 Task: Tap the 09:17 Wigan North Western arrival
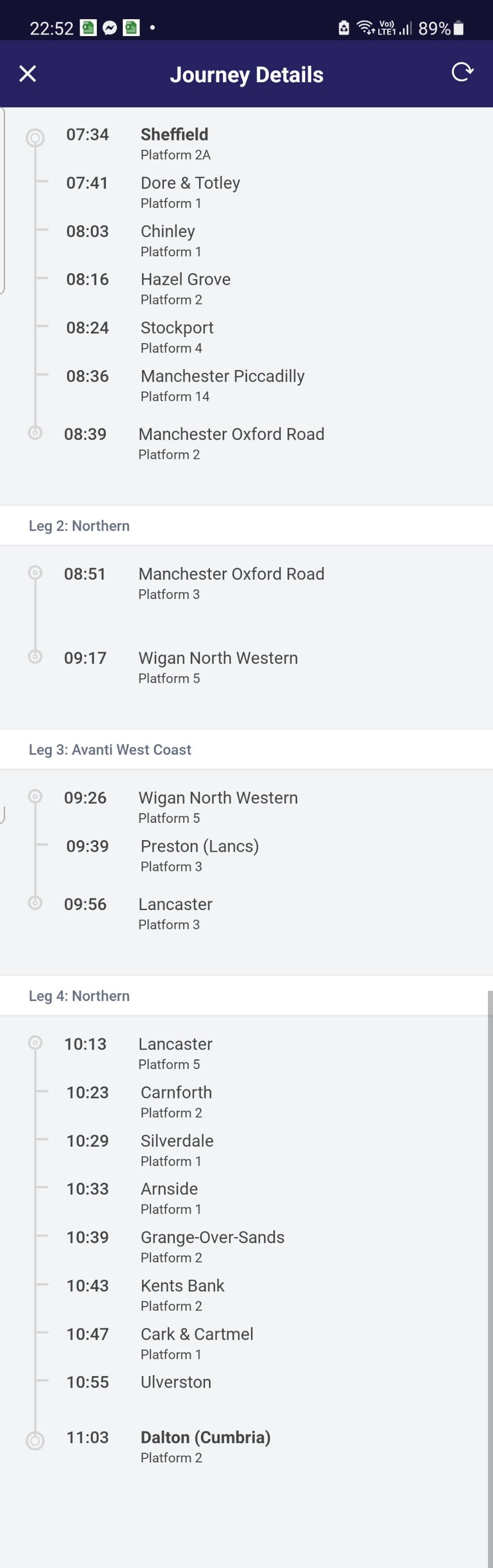pyautogui.click(x=218, y=658)
